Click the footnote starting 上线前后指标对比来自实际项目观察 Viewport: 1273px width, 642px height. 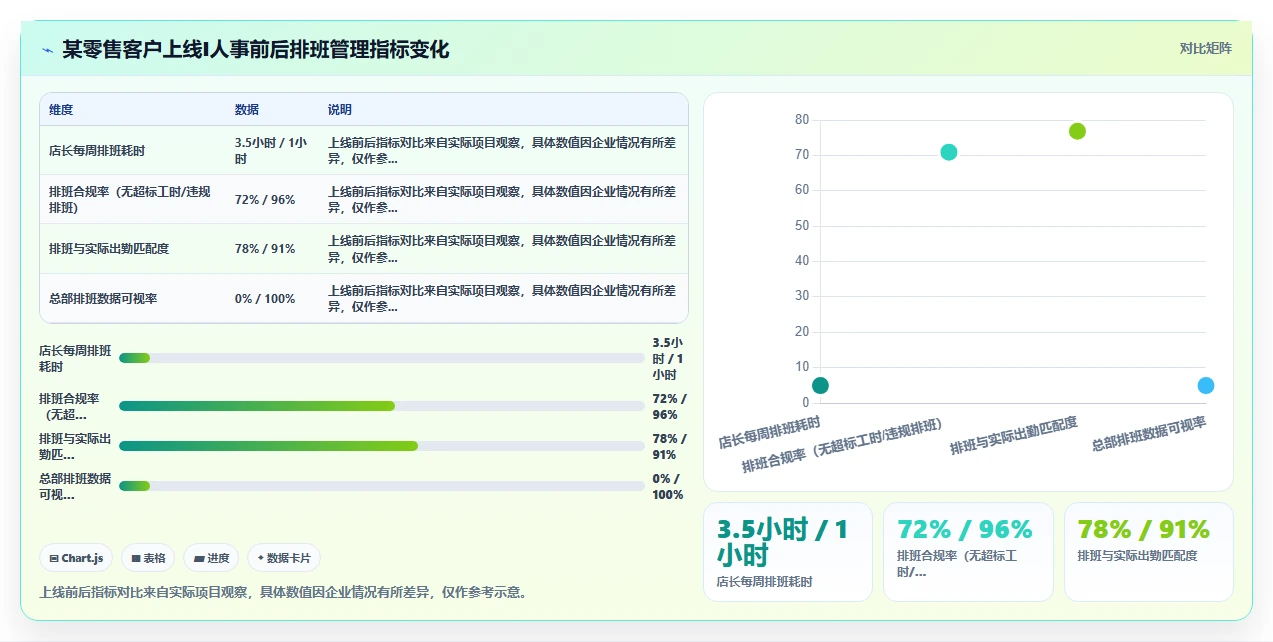tap(283, 592)
